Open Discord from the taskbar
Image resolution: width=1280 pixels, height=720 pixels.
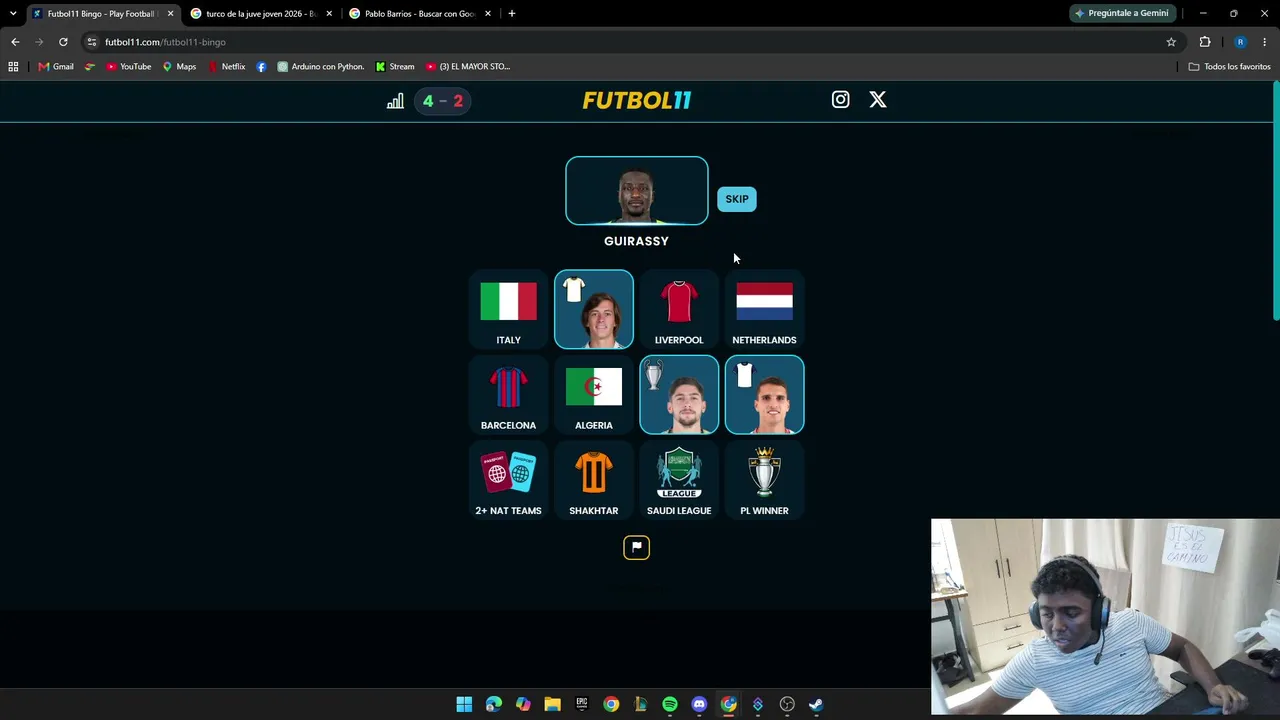(x=699, y=704)
